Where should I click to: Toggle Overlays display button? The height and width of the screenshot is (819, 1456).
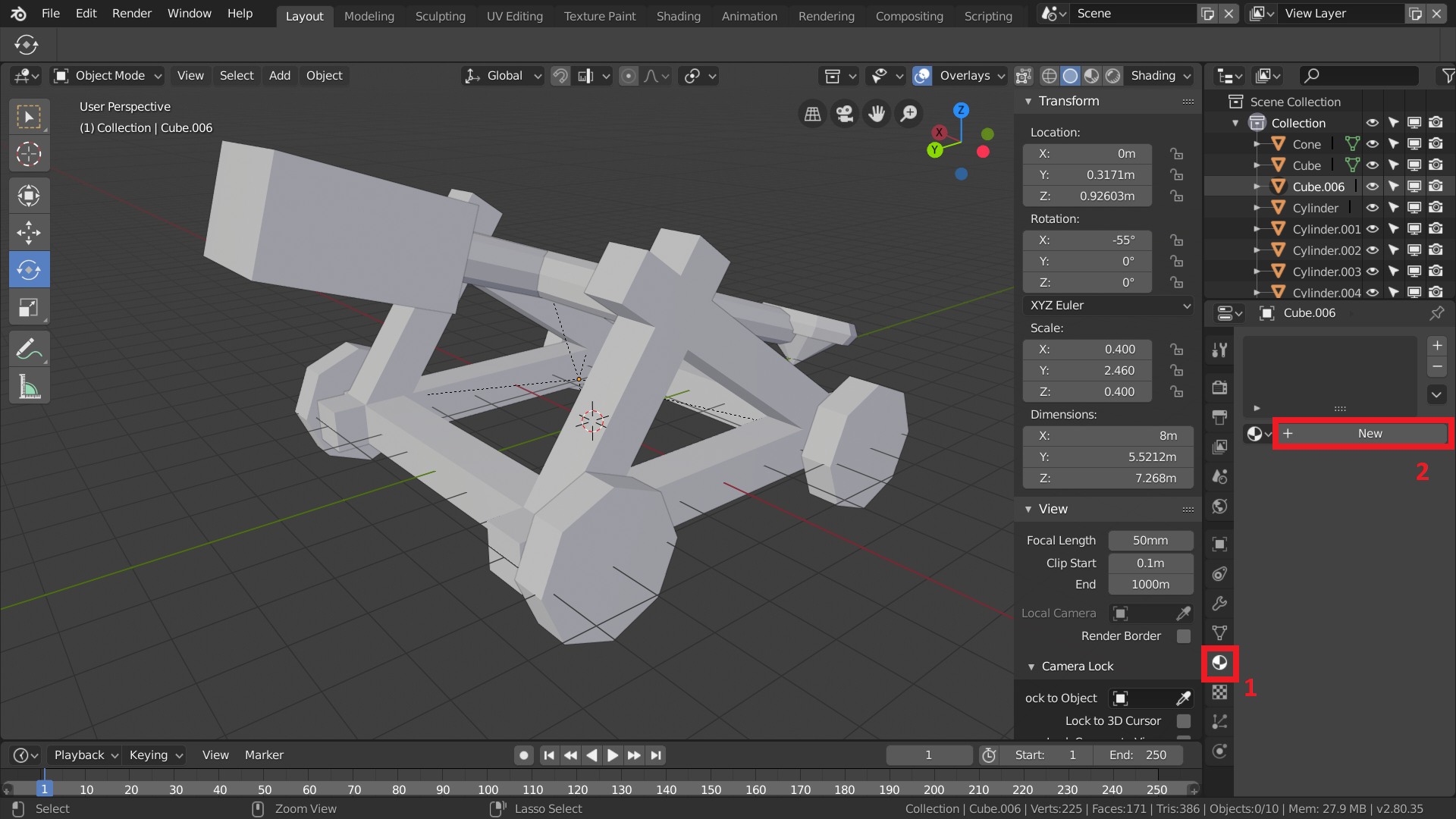[922, 76]
